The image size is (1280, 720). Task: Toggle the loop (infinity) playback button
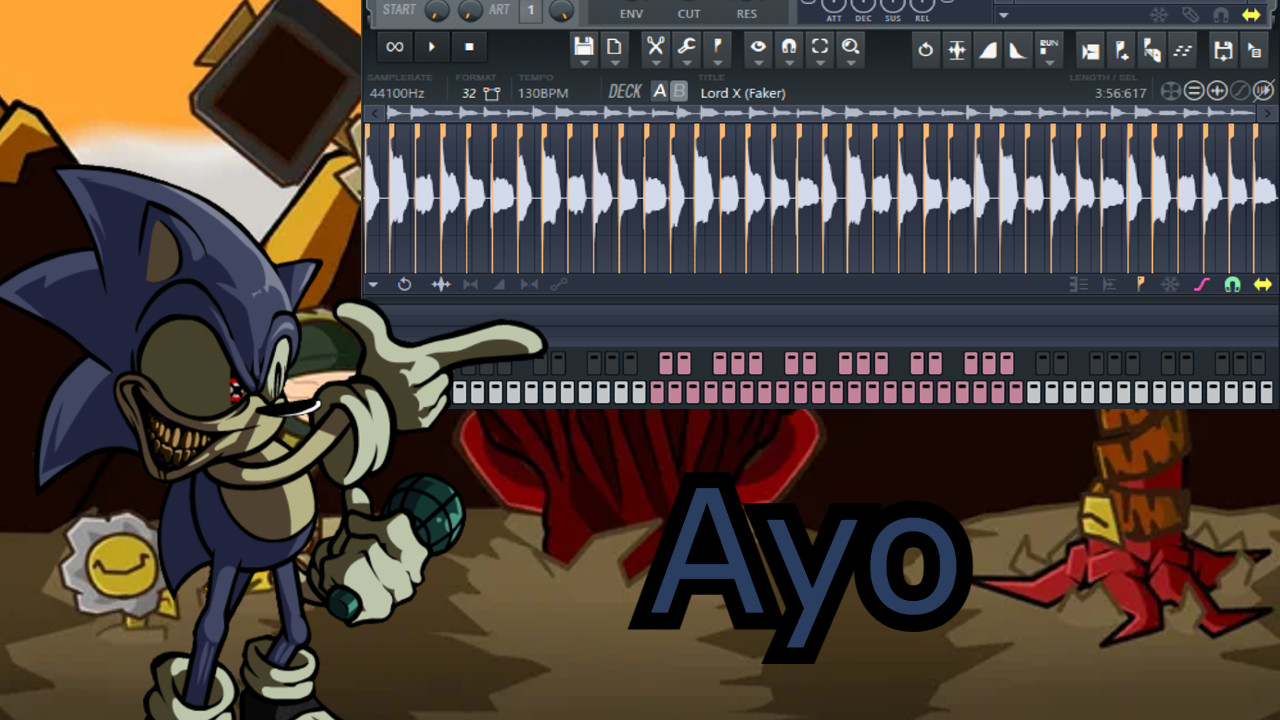(395, 47)
